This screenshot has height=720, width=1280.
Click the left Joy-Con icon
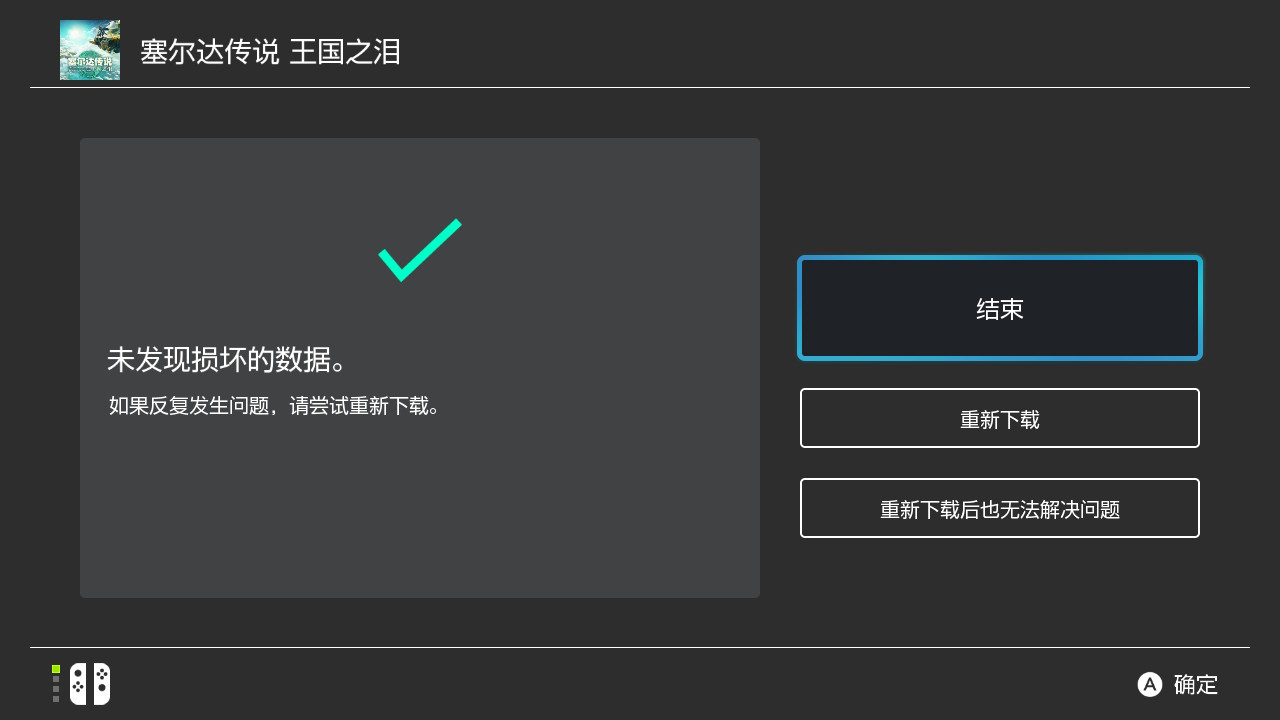click(78, 684)
